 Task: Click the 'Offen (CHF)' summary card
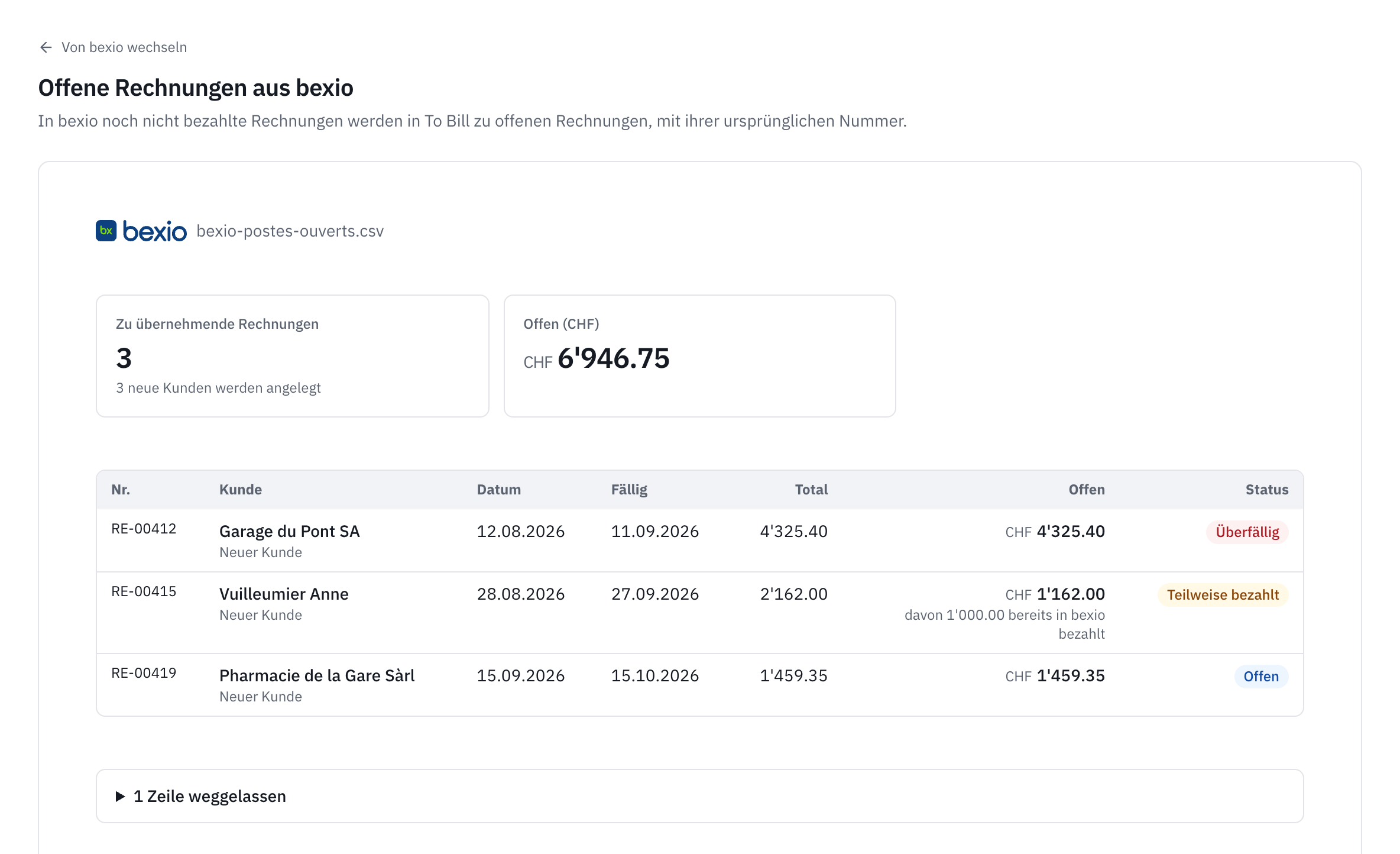coord(699,356)
